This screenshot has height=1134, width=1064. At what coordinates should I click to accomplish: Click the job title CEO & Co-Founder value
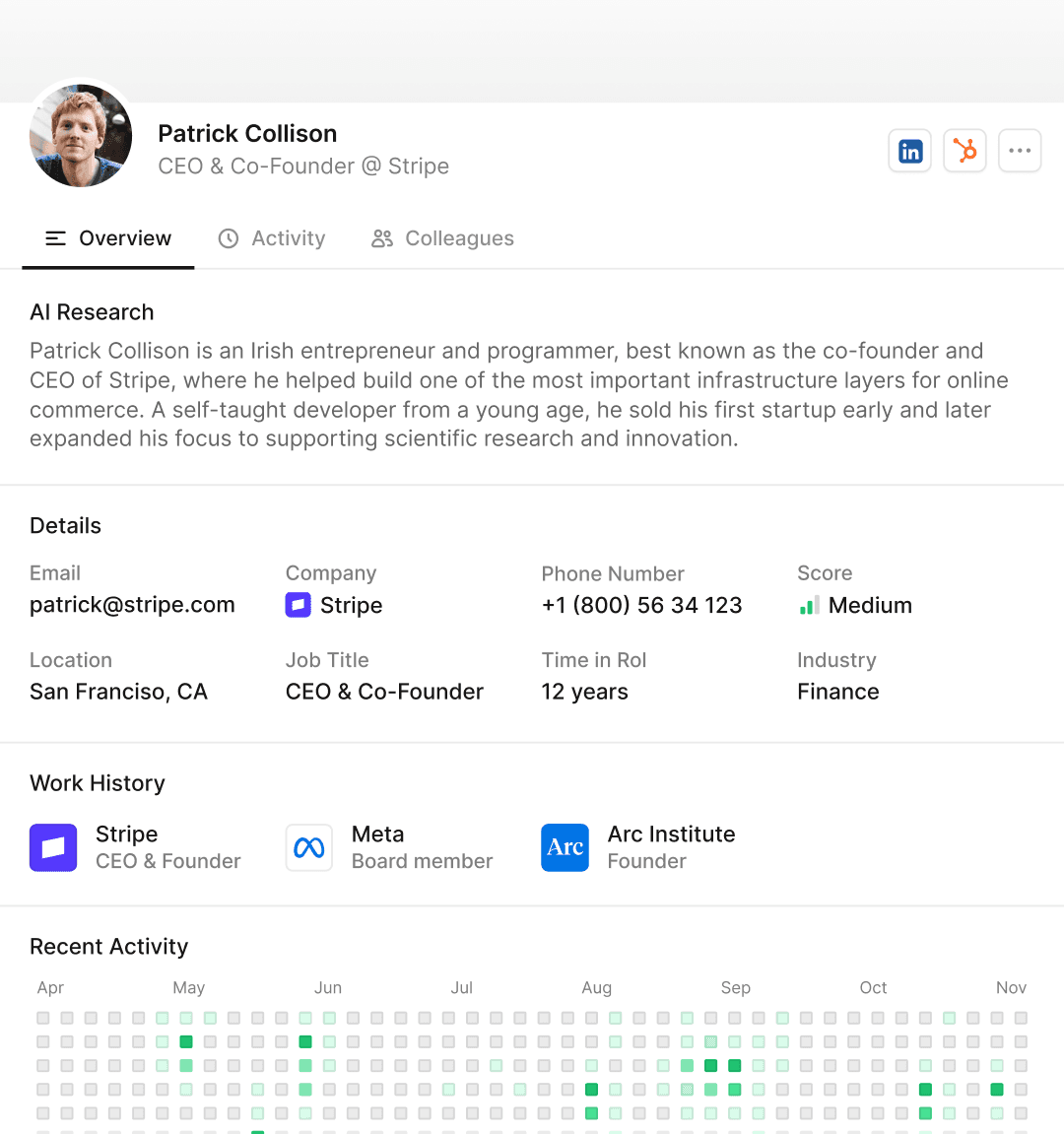[x=384, y=692]
